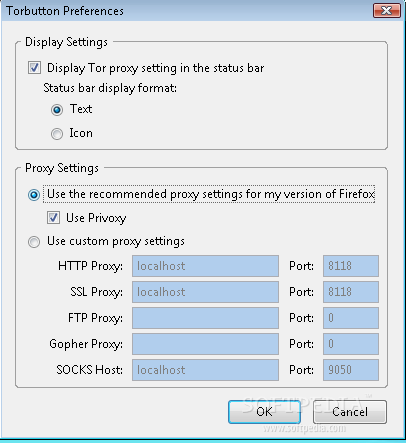406x443 pixels.
Task: Confirm preferences with OK button
Action: (x=264, y=412)
